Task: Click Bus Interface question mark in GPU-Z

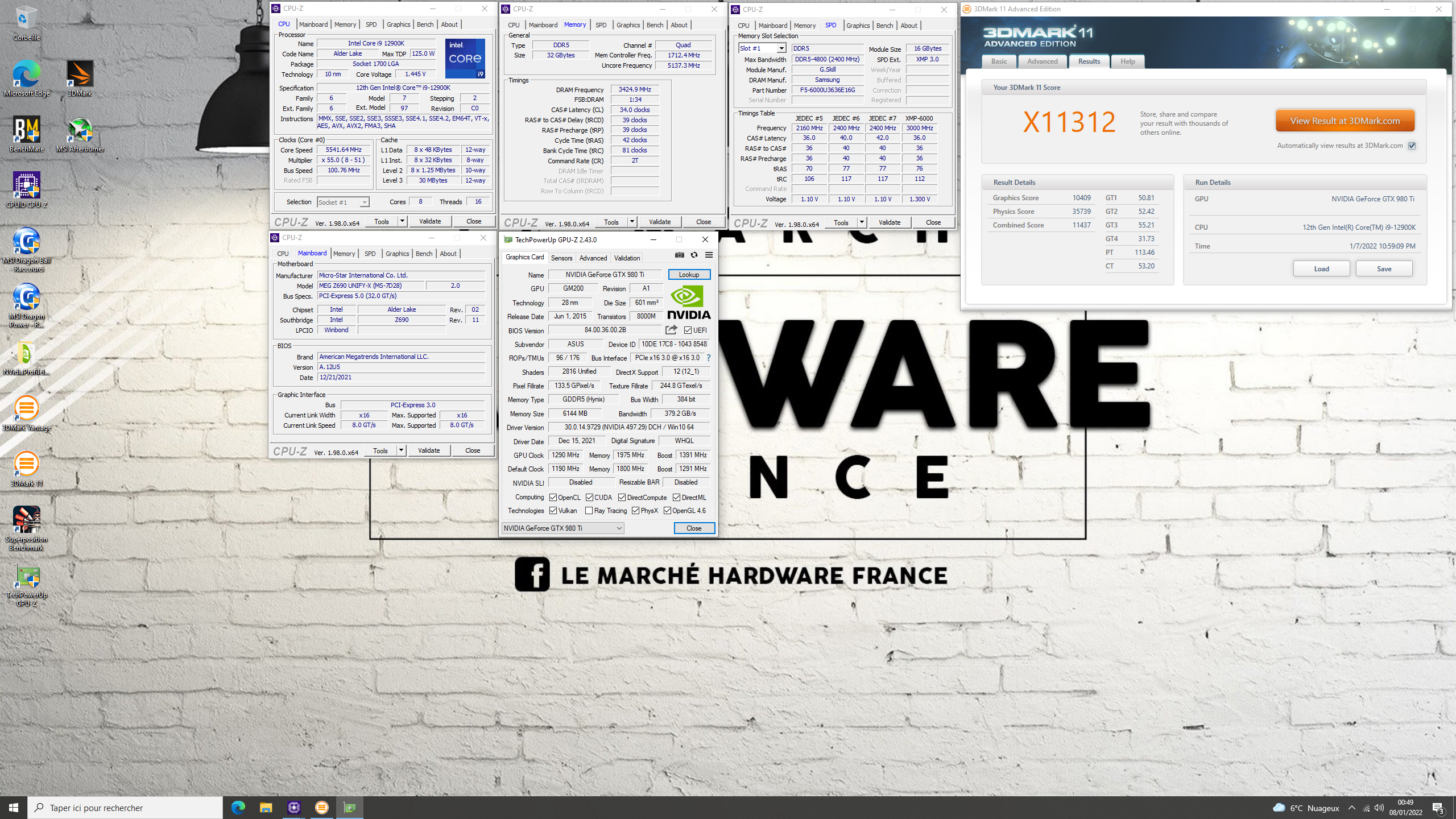Action: click(x=708, y=358)
